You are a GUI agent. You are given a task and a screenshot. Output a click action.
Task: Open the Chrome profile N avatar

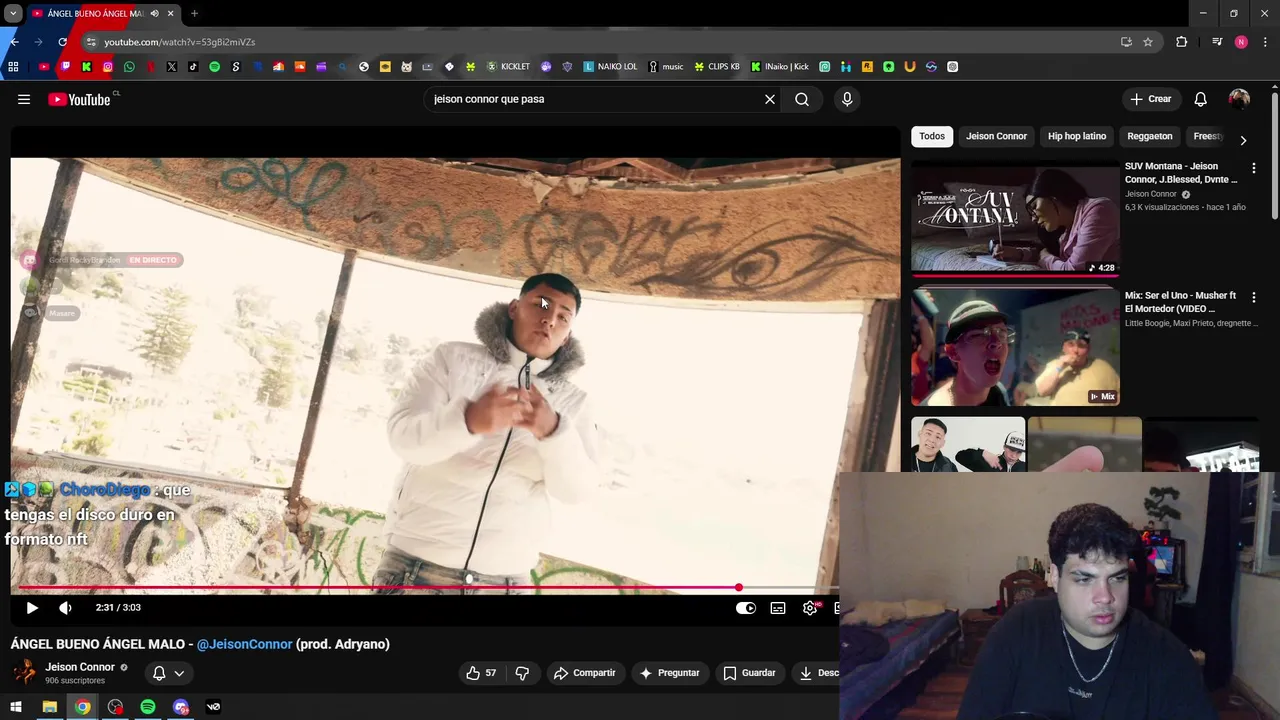point(1241,42)
